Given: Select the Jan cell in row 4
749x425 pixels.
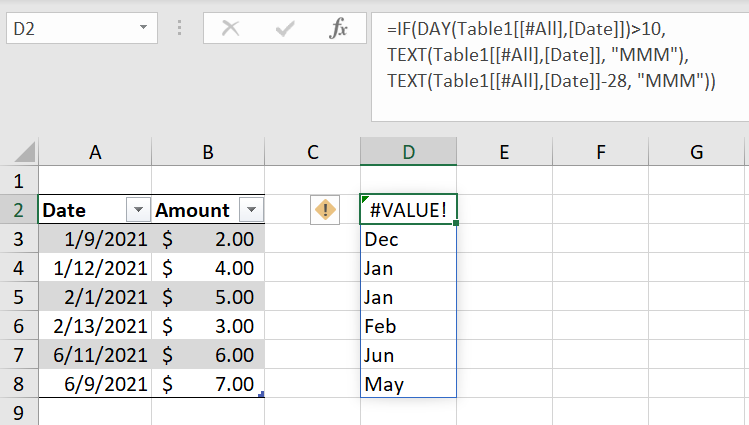Looking at the screenshot, I should pyautogui.click(x=408, y=268).
